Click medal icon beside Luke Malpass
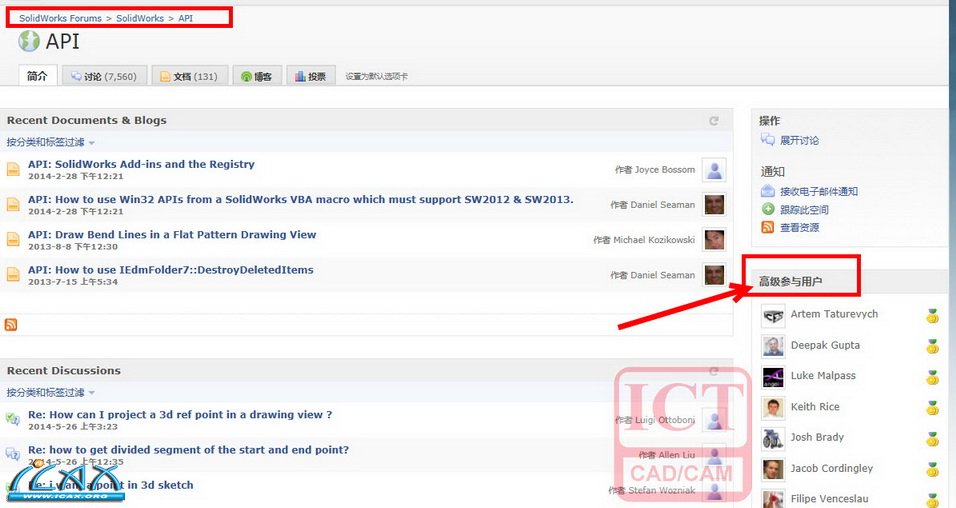Image resolution: width=956 pixels, height=508 pixels. click(x=932, y=377)
